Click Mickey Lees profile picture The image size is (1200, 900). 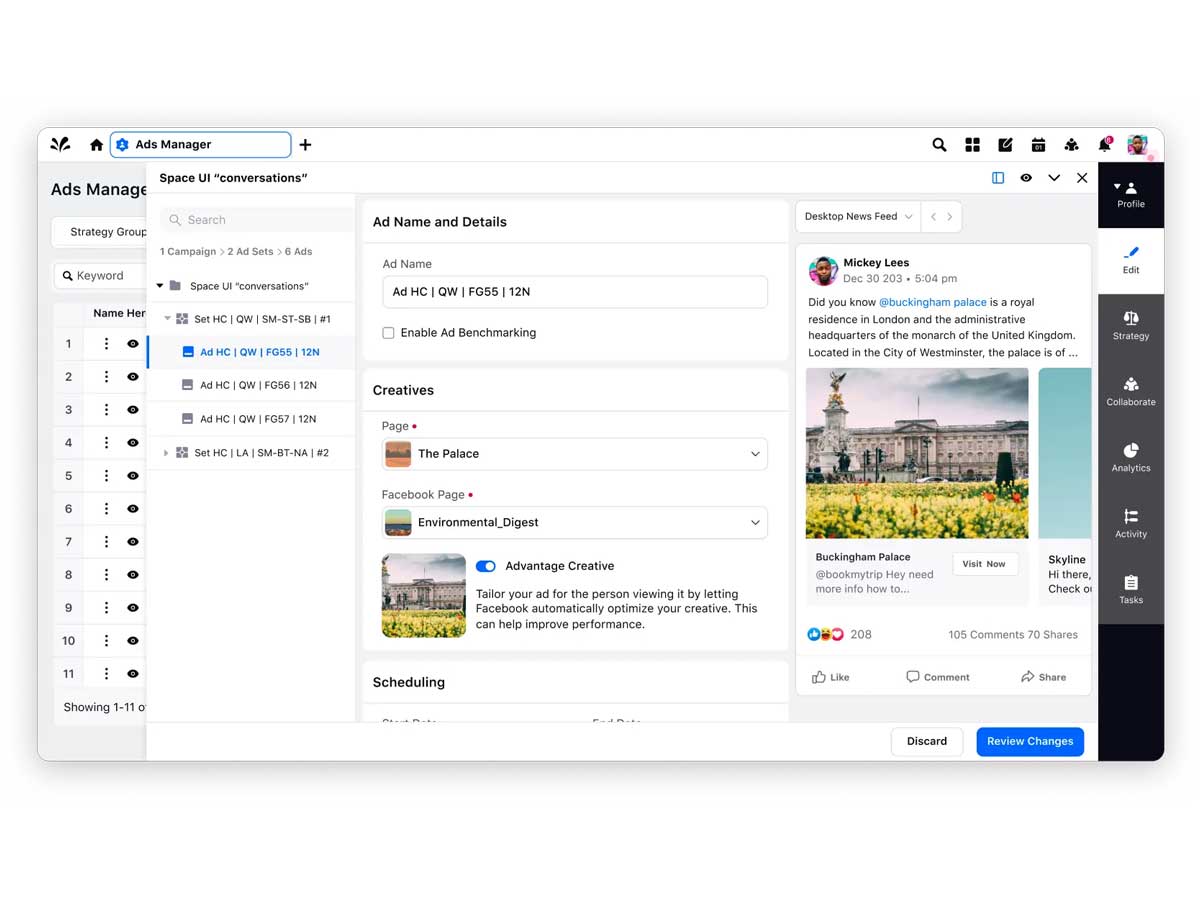(823, 270)
